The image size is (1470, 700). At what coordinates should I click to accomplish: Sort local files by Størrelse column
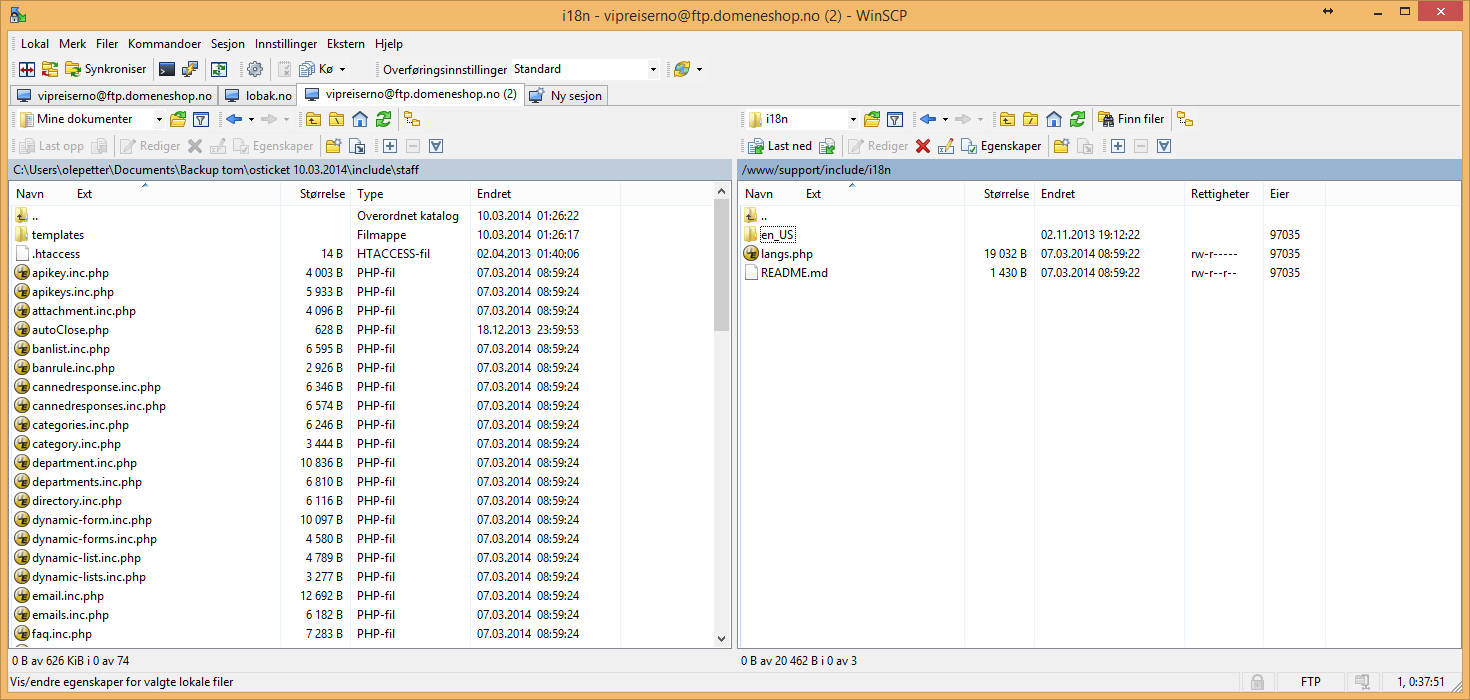315,194
